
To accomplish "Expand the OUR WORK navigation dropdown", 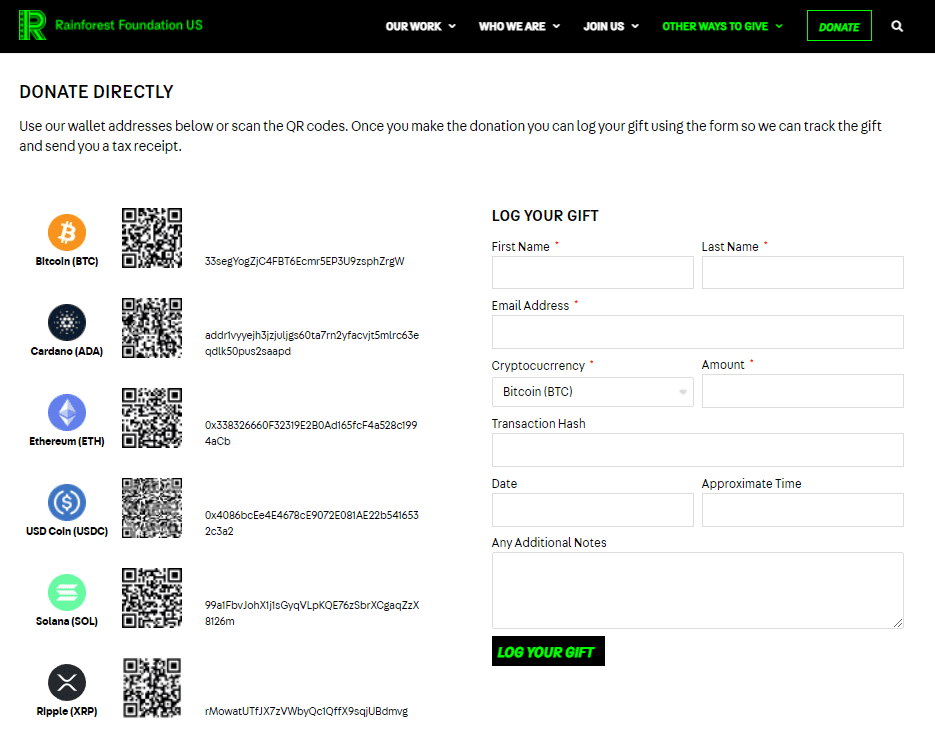I will click(x=420, y=26).
